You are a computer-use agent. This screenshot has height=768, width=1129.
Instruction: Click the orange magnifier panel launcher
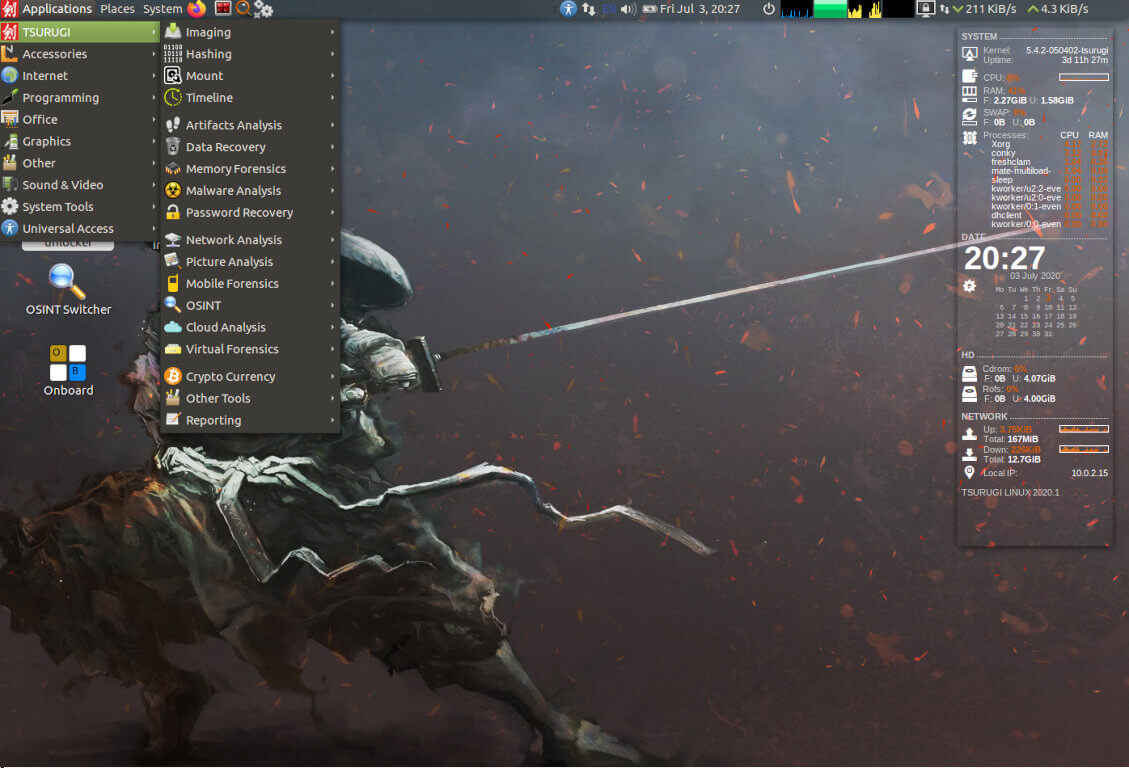click(x=243, y=9)
